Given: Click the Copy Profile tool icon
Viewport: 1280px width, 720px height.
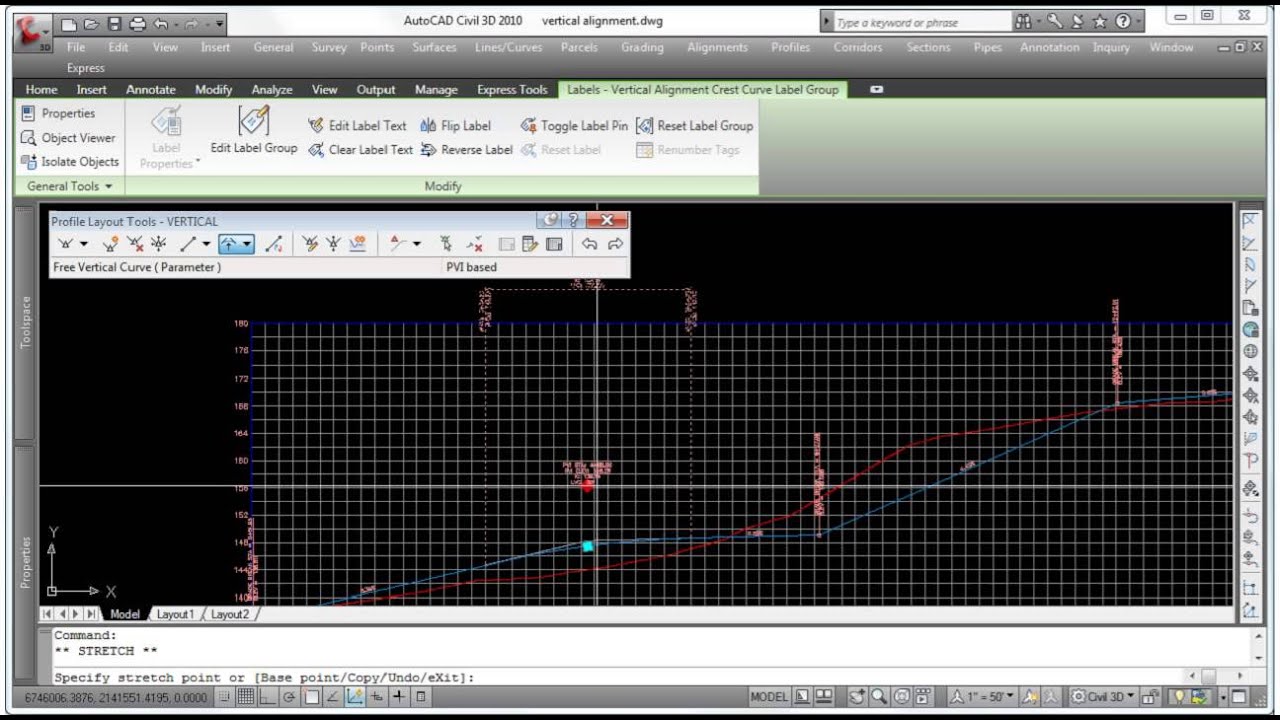Looking at the screenshot, I should 358,244.
